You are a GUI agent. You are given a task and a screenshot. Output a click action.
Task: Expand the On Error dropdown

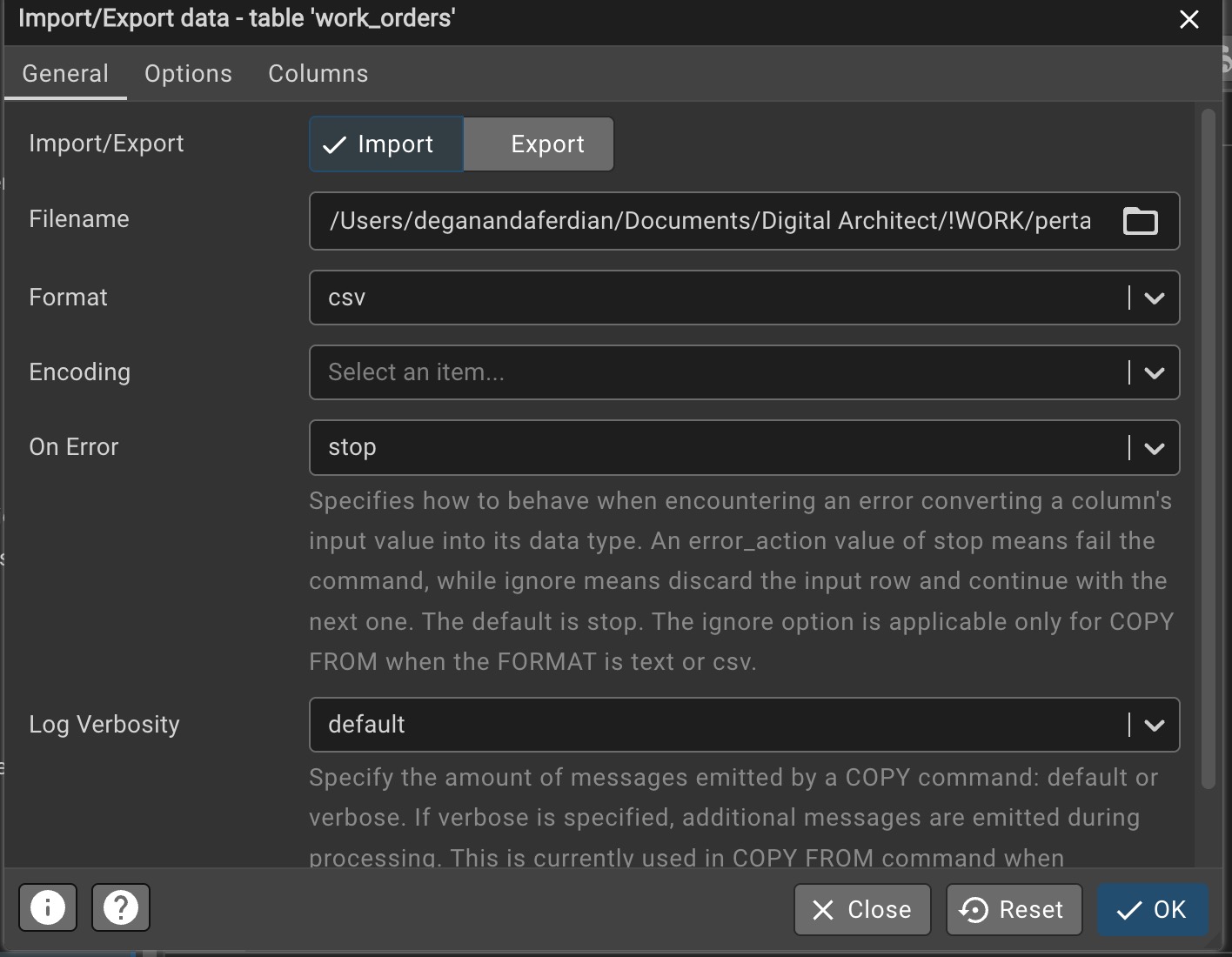(1154, 448)
